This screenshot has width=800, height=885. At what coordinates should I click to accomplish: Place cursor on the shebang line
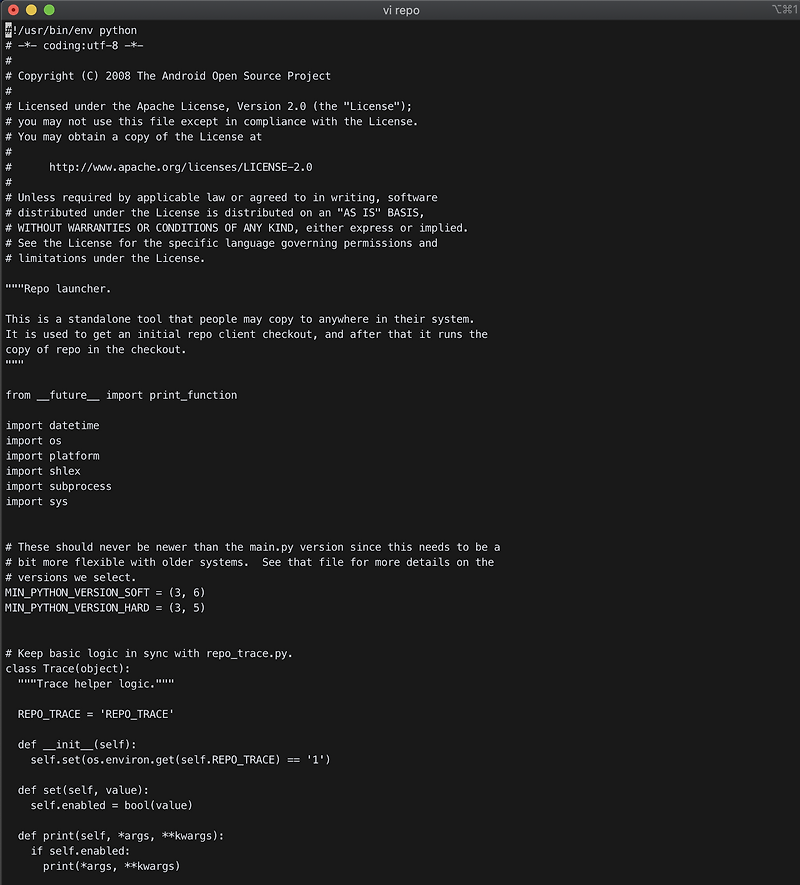click(x=70, y=30)
